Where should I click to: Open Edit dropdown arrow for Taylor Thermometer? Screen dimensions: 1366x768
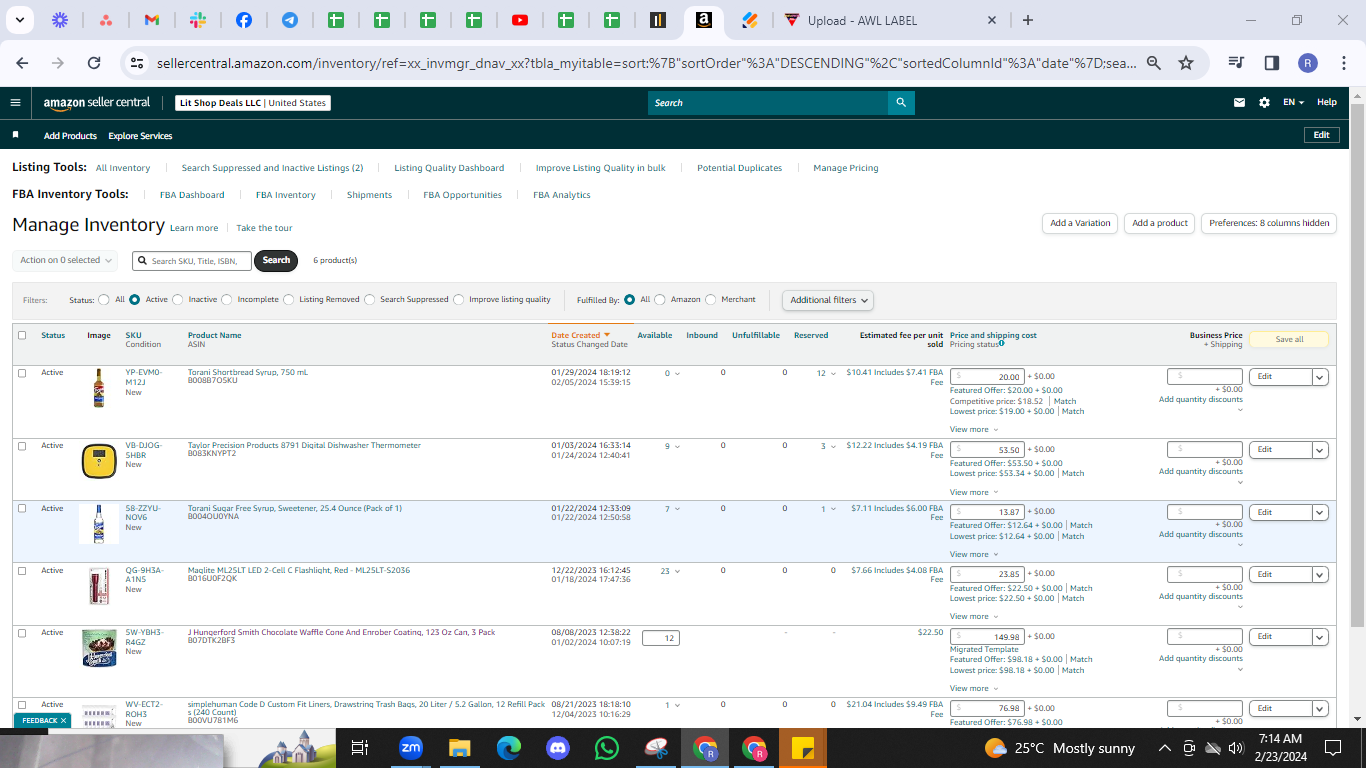tap(1320, 450)
